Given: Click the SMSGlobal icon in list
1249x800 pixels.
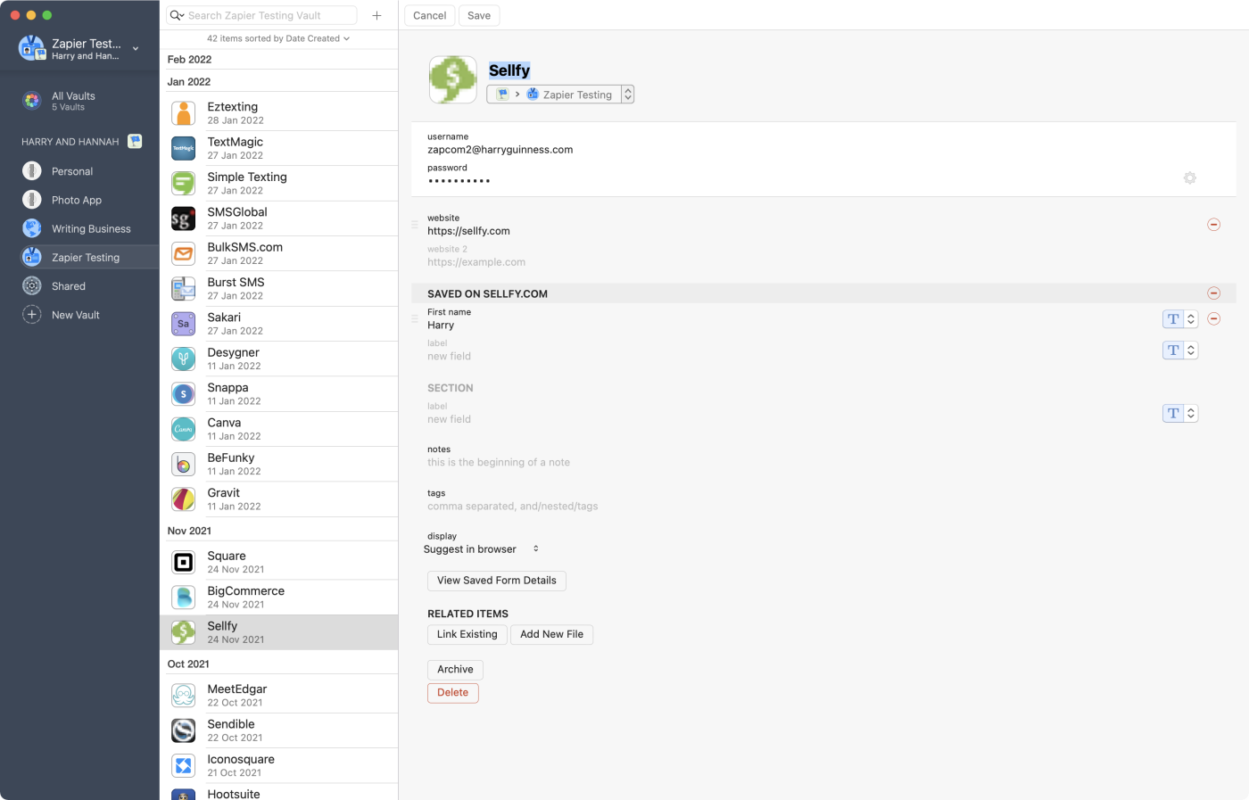Looking at the screenshot, I should [x=183, y=218].
